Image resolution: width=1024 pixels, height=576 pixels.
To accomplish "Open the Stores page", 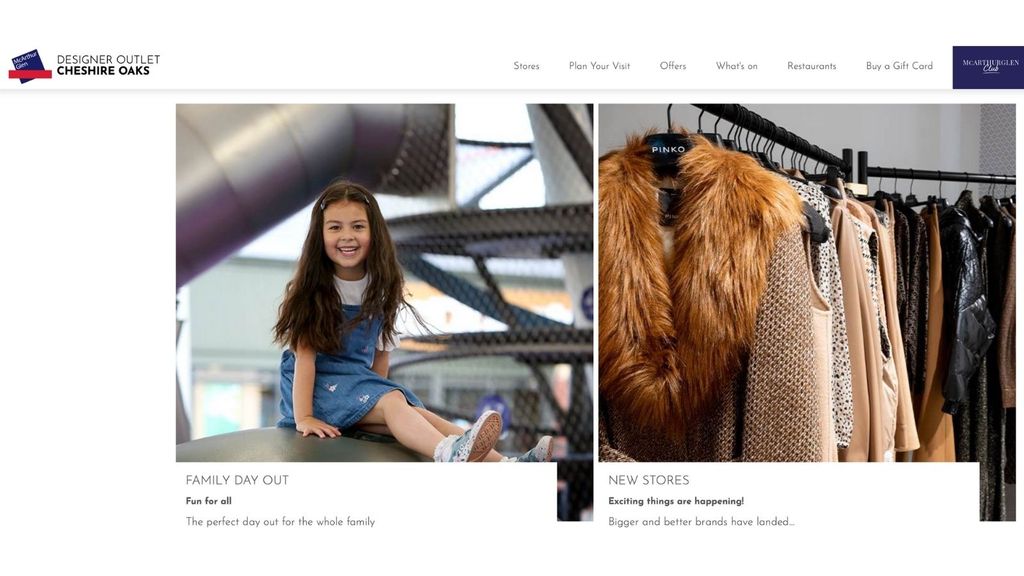I will (x=526, y=66).
